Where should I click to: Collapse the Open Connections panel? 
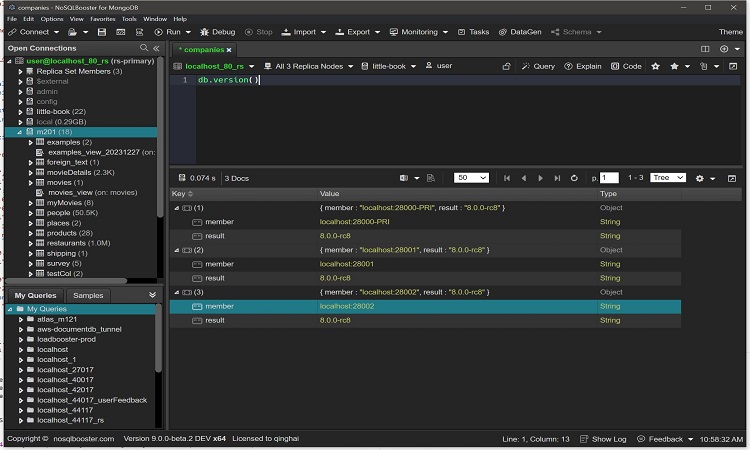coord(155,48)
